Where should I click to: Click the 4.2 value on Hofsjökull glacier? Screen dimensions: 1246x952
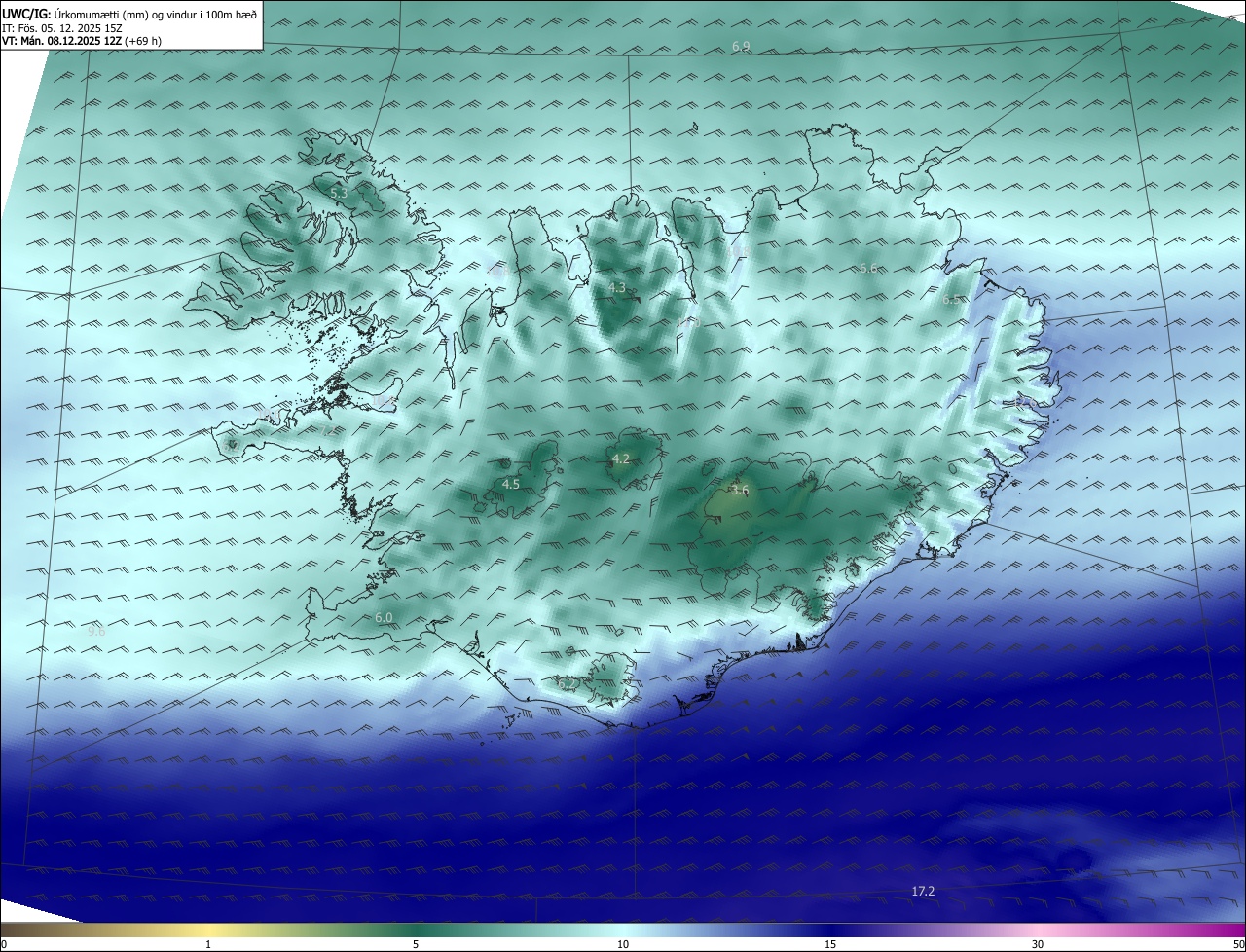pos(620,459)
